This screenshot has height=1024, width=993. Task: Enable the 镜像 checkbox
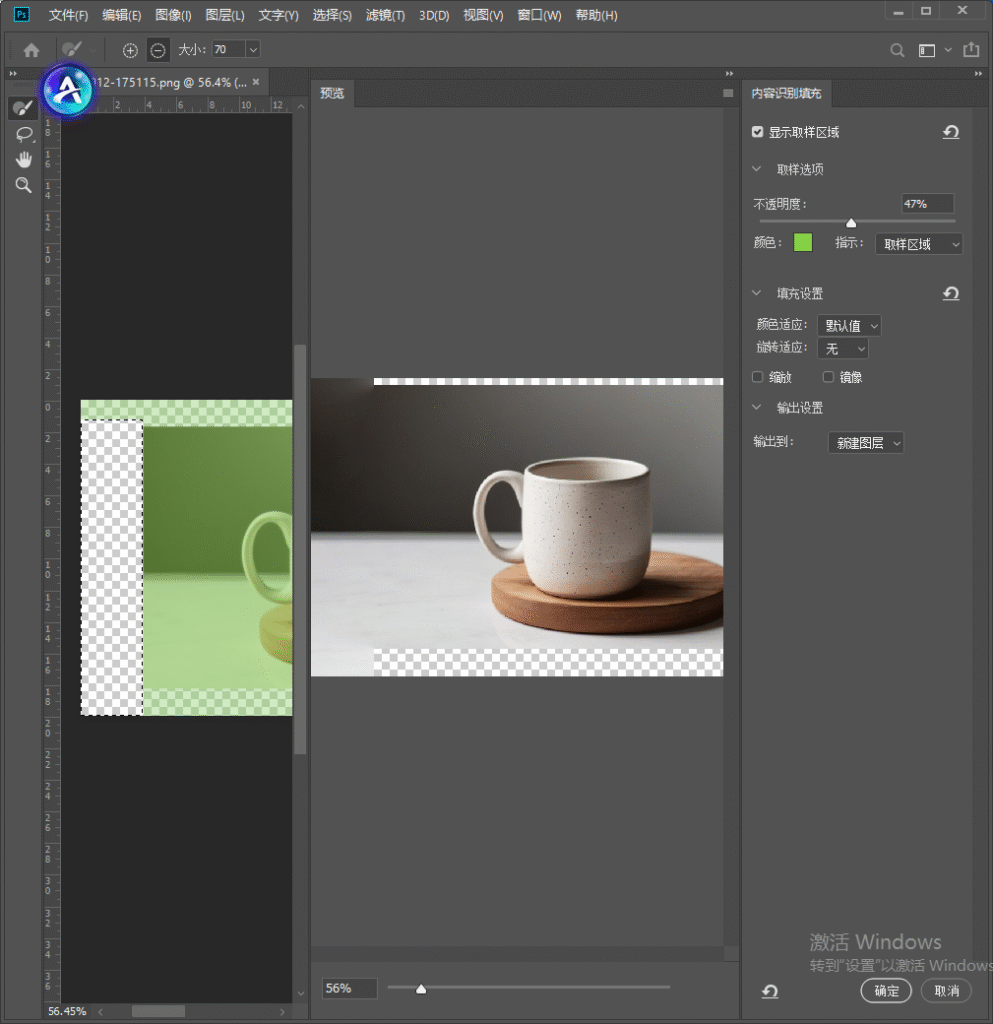click(828, 377)
